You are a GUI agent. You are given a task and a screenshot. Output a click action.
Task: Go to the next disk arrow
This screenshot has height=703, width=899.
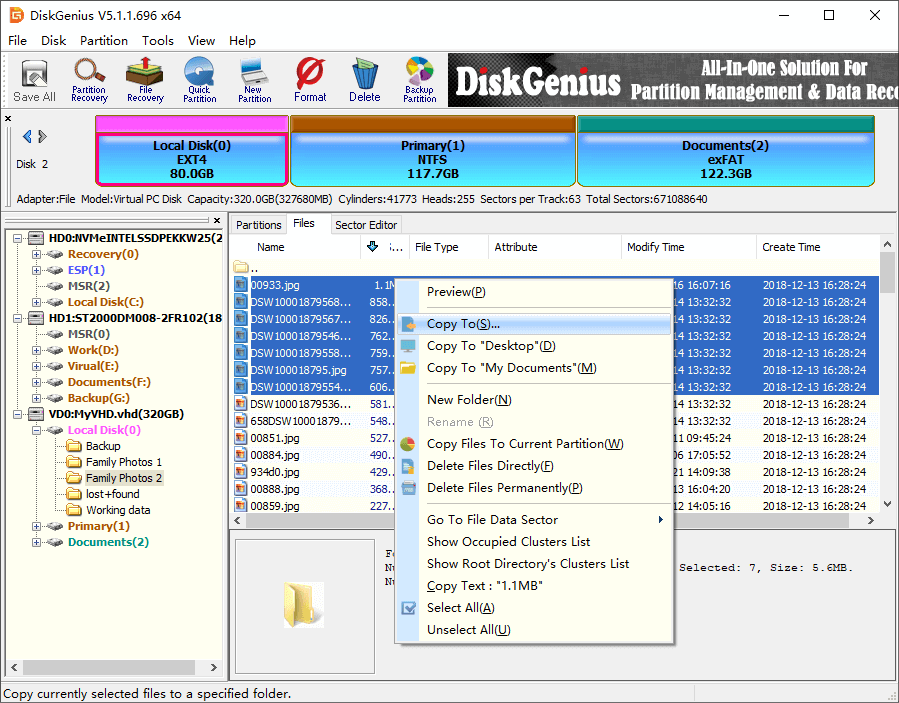[x=43, y=137]
